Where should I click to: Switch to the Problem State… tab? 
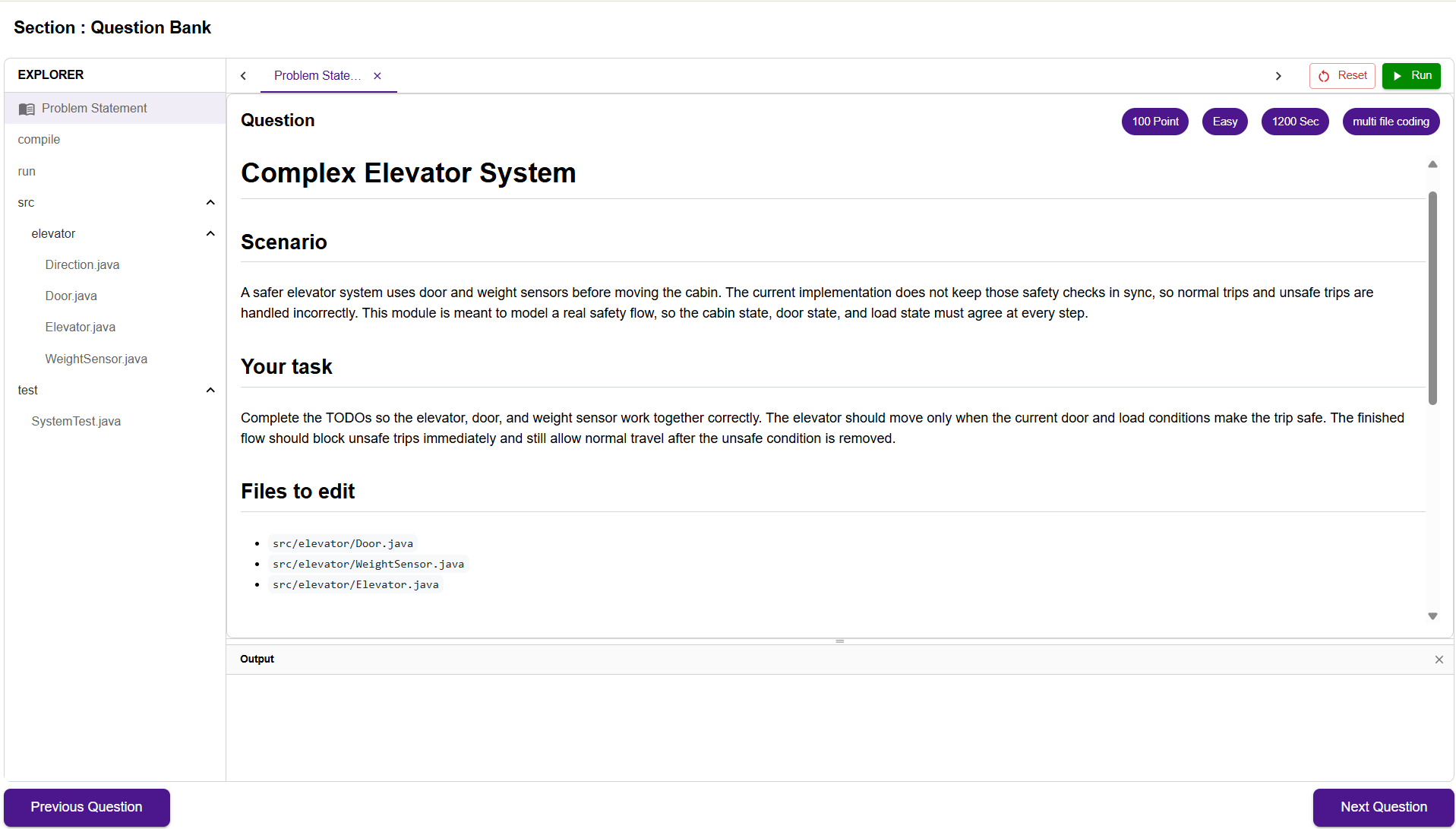pyautogui.click(x=317, y=76)
